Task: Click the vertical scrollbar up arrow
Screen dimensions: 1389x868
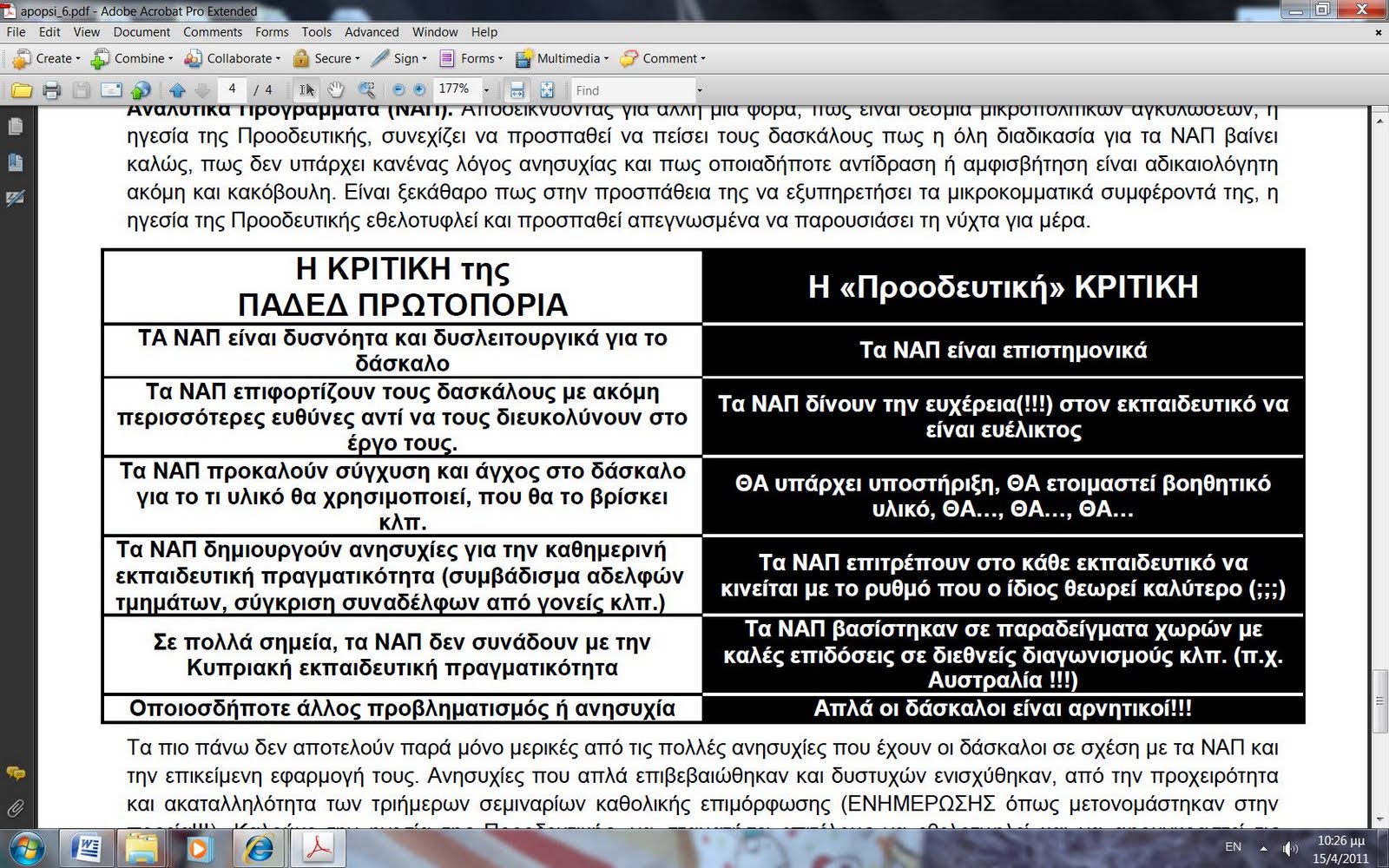Action: [1379, 120]
